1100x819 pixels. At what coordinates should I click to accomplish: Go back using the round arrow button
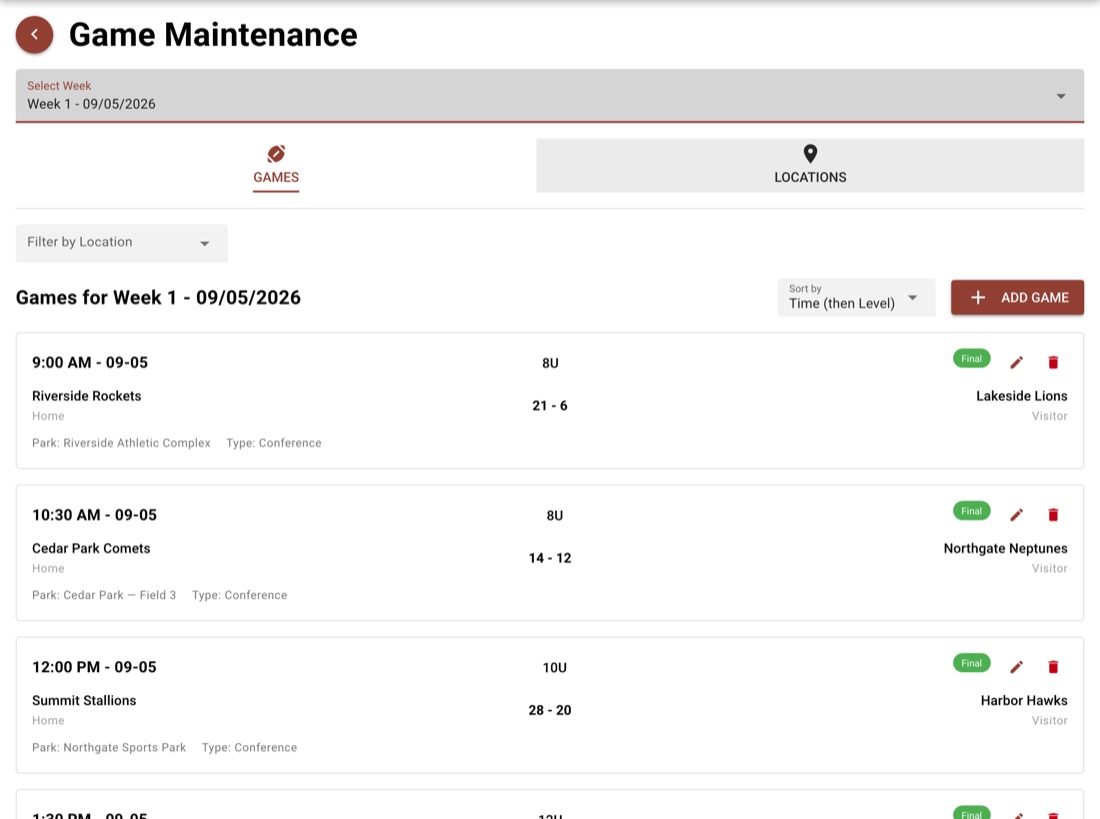[34, 34]
